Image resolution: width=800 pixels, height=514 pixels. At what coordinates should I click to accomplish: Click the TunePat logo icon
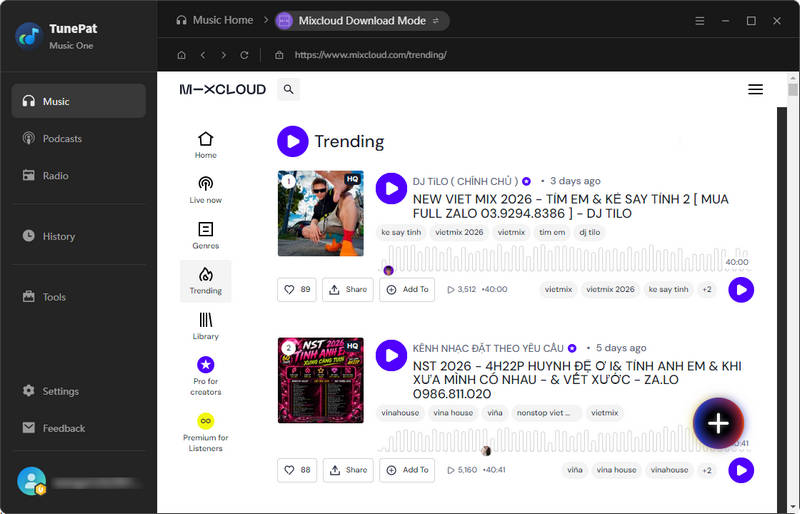point(29,36)
